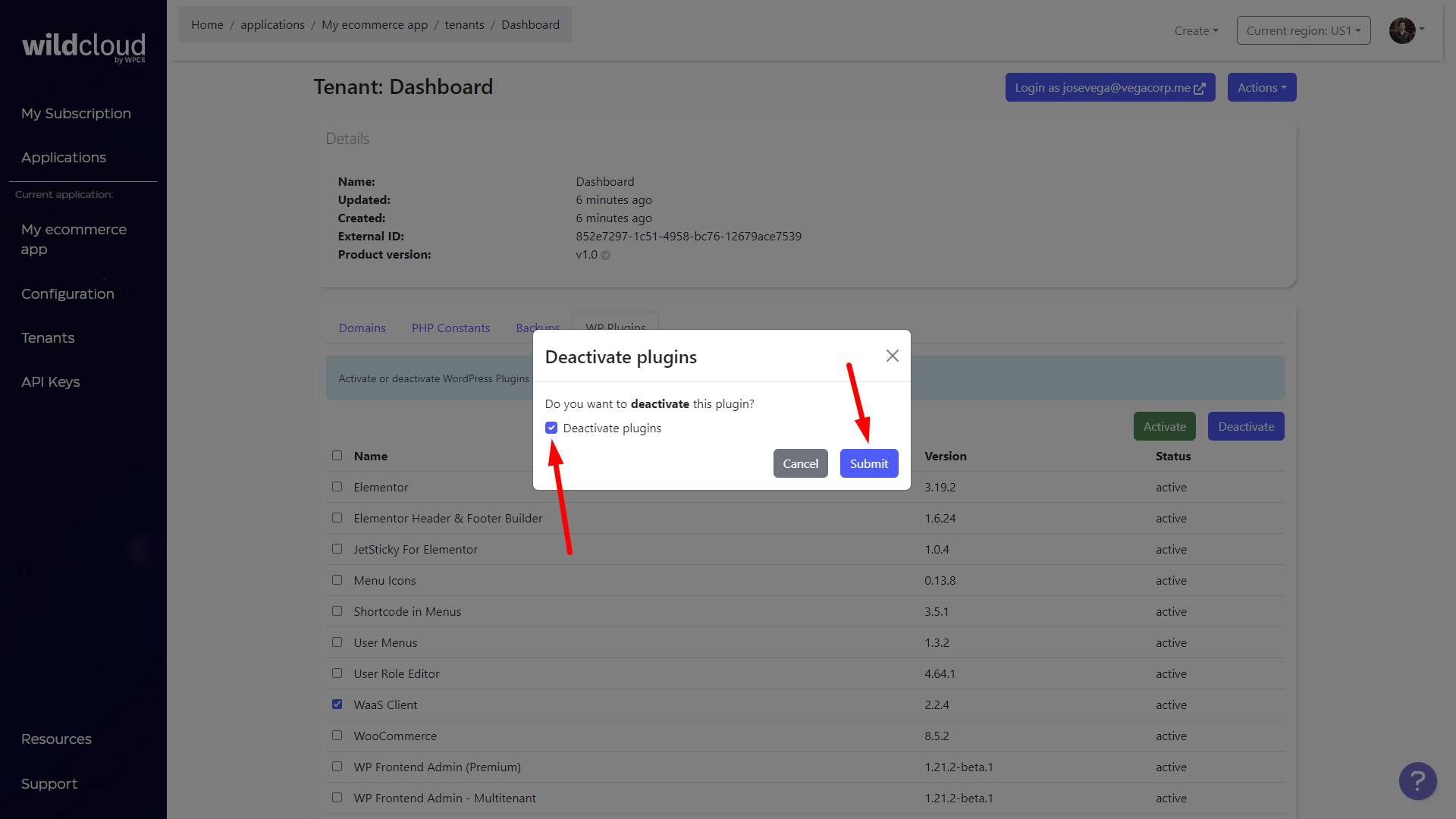Open Configuration in sidebar
The image size is (1456, 819).
click(67, 294)
